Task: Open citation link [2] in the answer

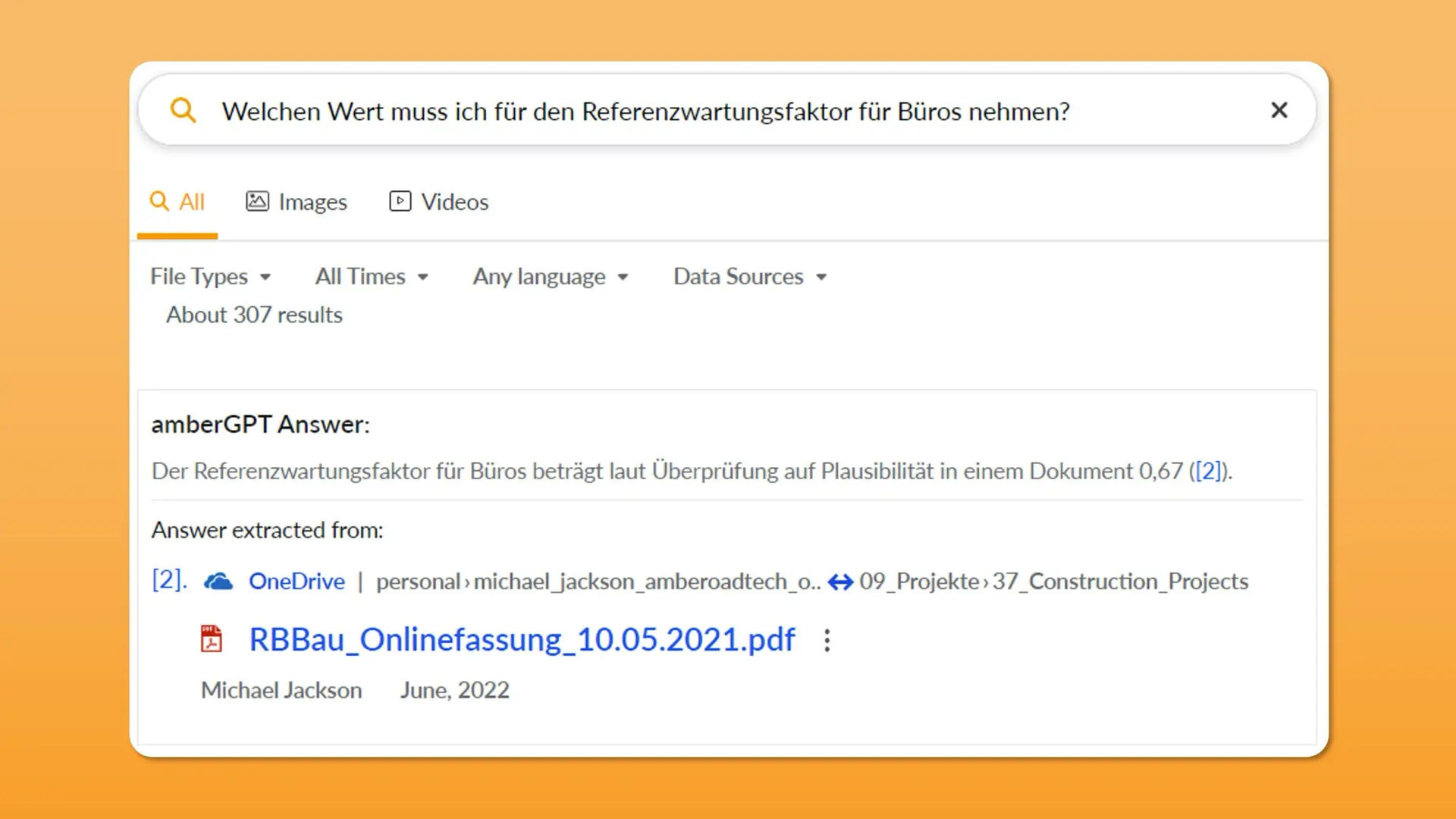Action: click(1207, 471)
